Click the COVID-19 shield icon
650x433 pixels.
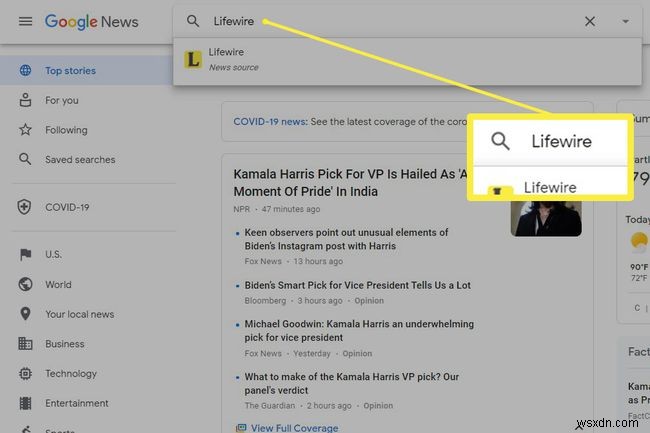[x=24, y=207]
